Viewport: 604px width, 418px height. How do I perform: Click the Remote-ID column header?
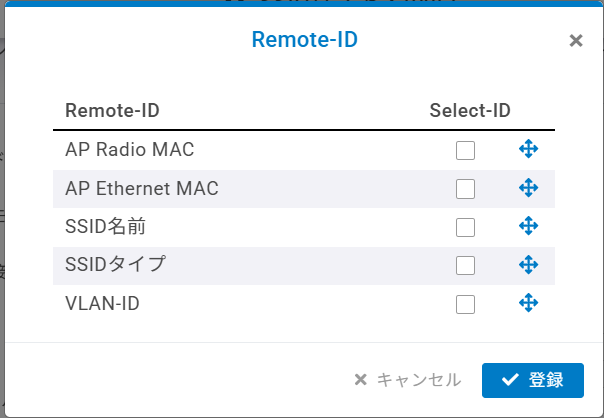[112, 110]
